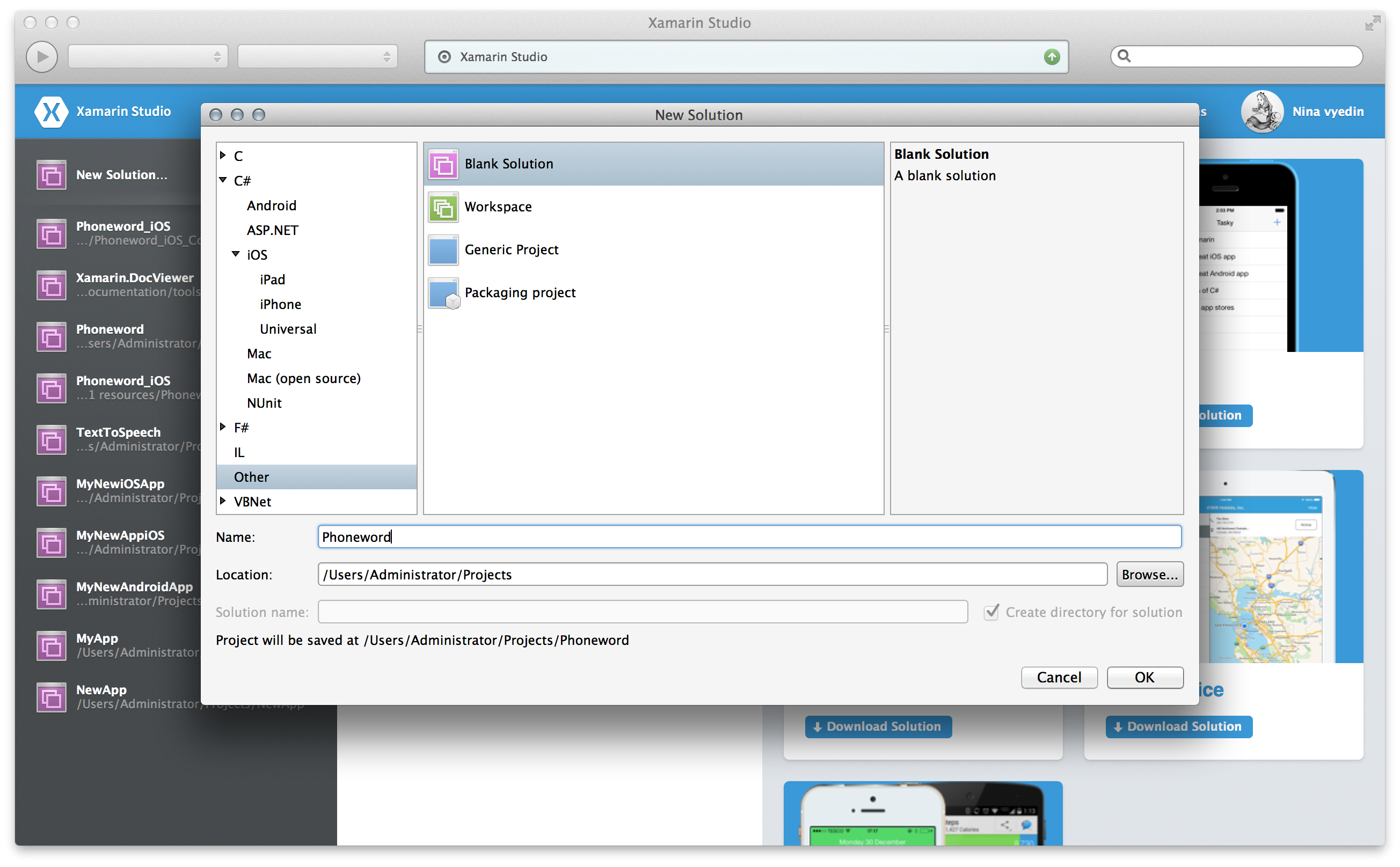Click the Run play button in toolbar
1400x867 pixels.
pos(42,57)
